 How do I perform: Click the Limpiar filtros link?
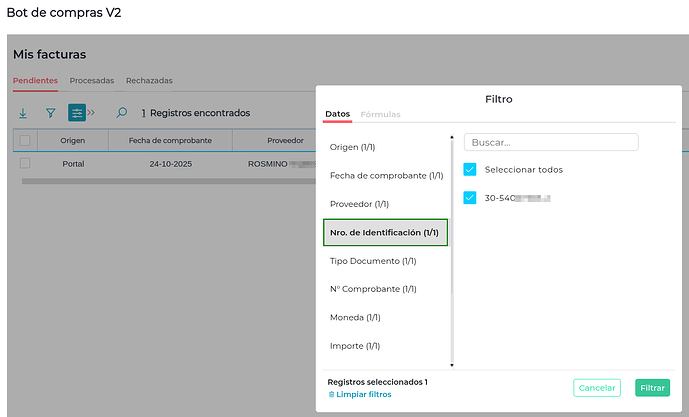pyautogui.click(x=364, y=395)
